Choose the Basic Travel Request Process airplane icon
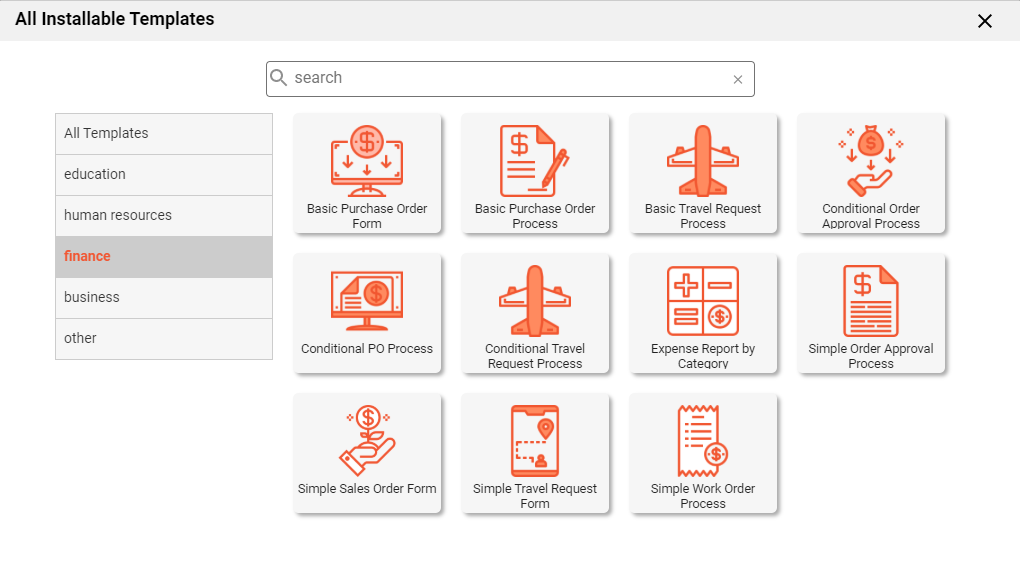The height and width of the screenshot is (569, 1020). pyautogui.click(x=703, y=161)
